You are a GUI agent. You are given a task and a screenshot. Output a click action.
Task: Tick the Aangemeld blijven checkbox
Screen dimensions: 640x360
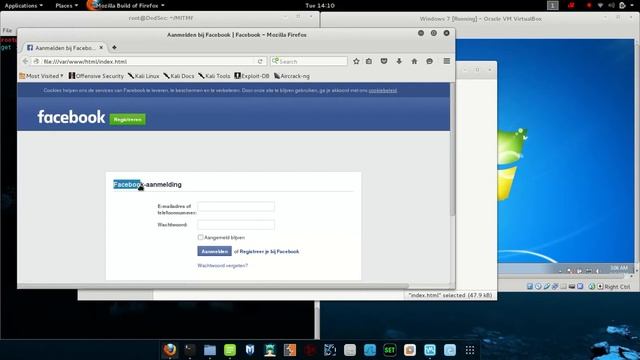(200, 237)
